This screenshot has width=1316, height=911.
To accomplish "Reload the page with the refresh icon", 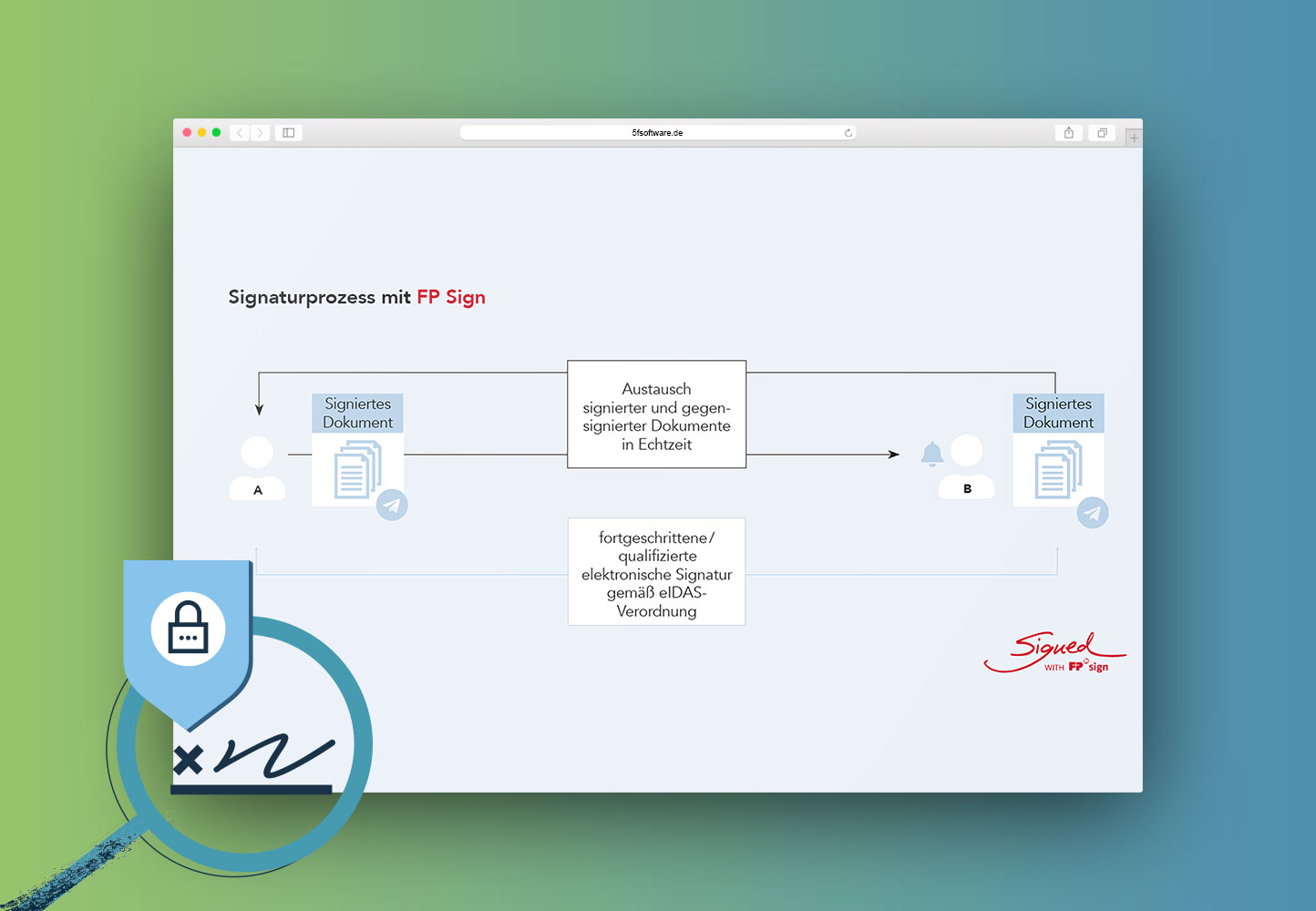I will pos(848,133).
